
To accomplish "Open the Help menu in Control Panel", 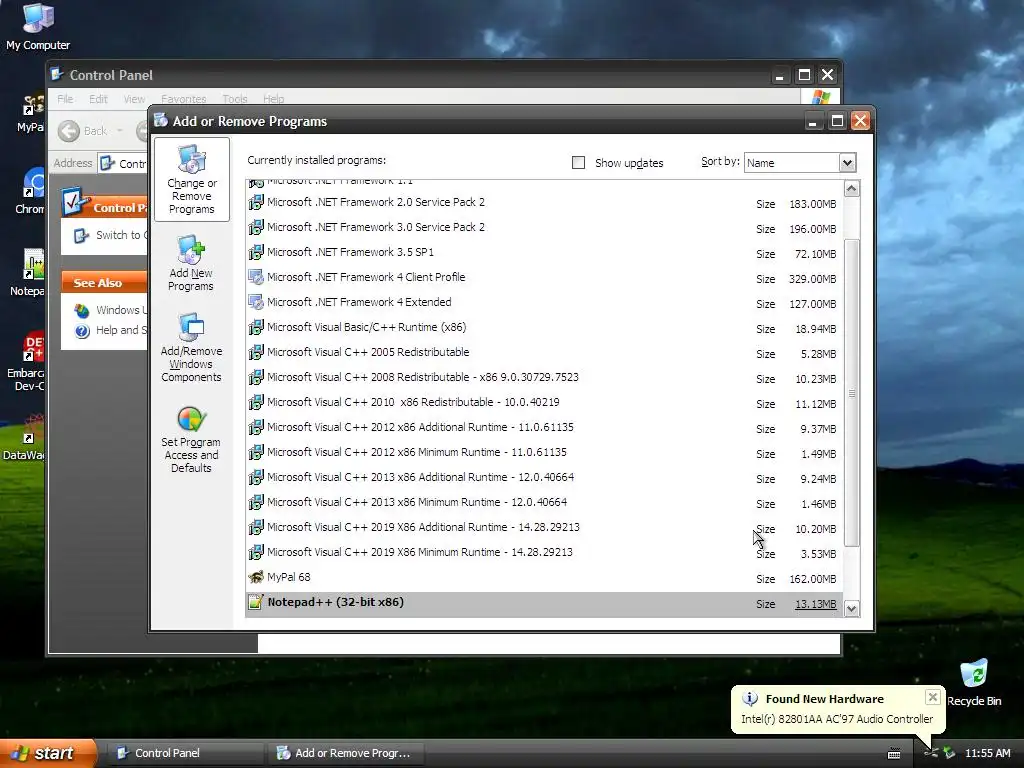I will (x=274, y=99).
